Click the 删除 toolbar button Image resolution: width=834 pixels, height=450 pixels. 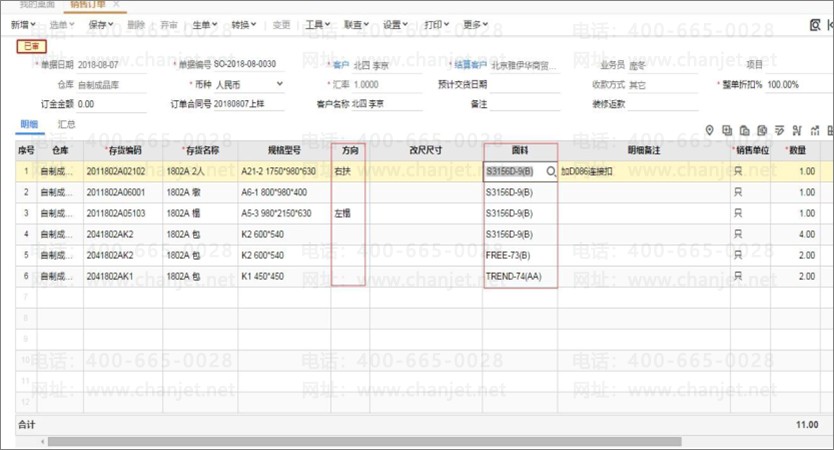click(136, 24)
